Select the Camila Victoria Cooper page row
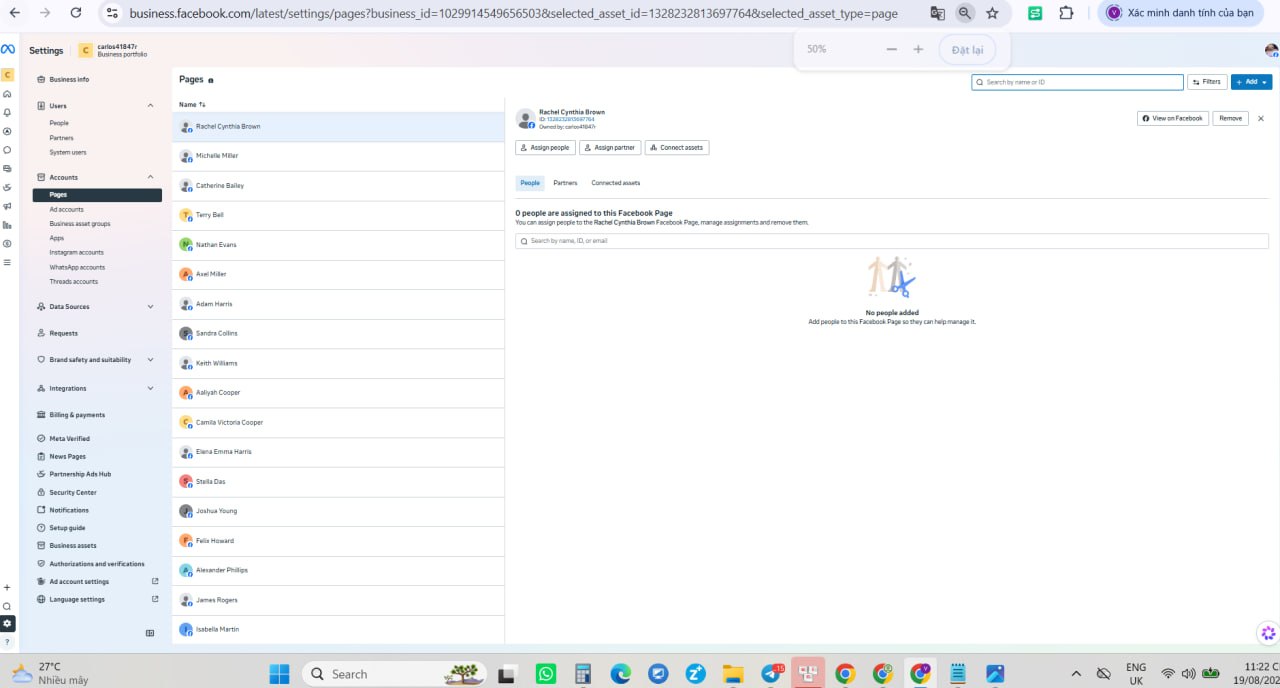Screen dimensions: 1280x688 coord(338,422)
